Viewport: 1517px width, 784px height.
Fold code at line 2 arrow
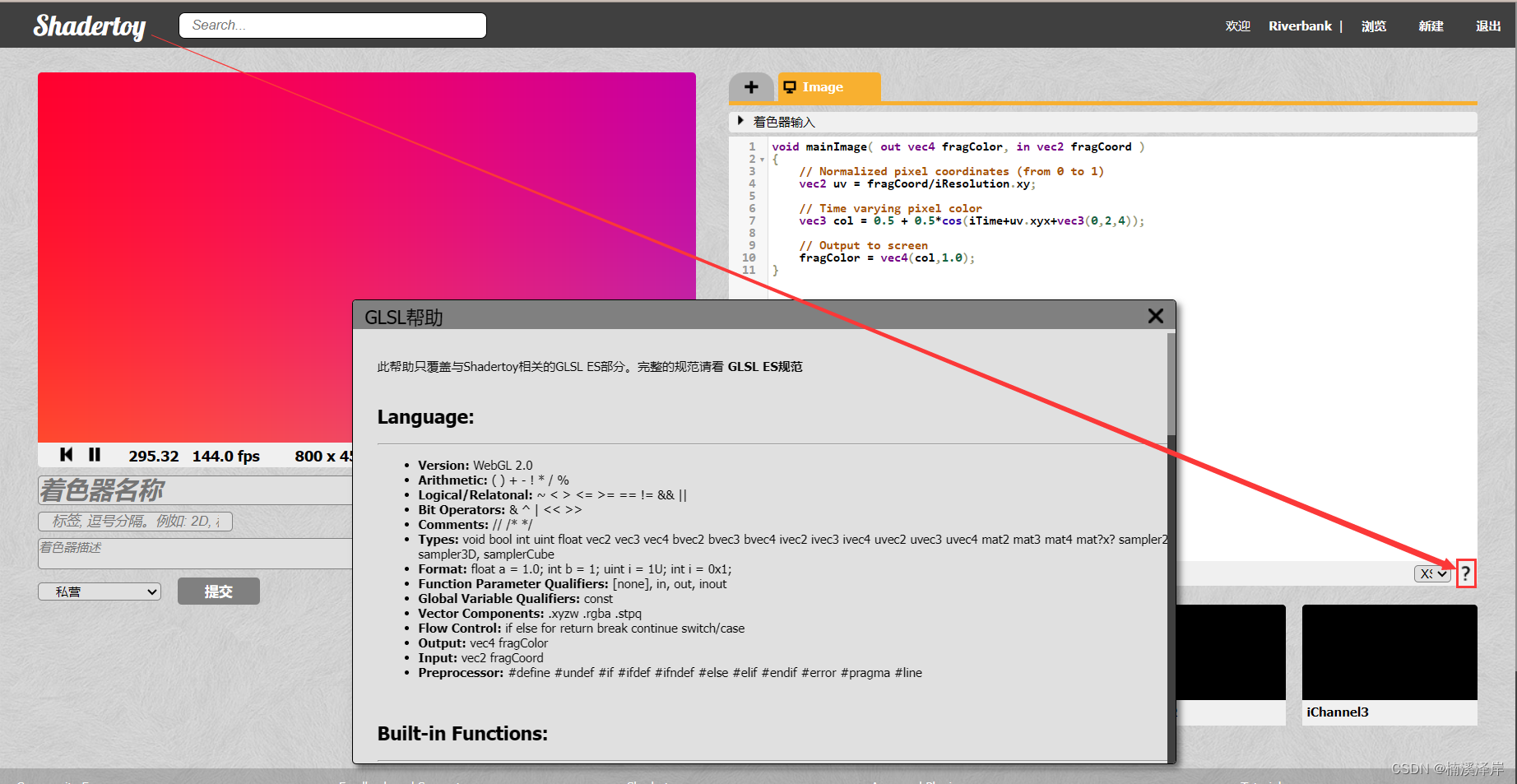[763, 160]
